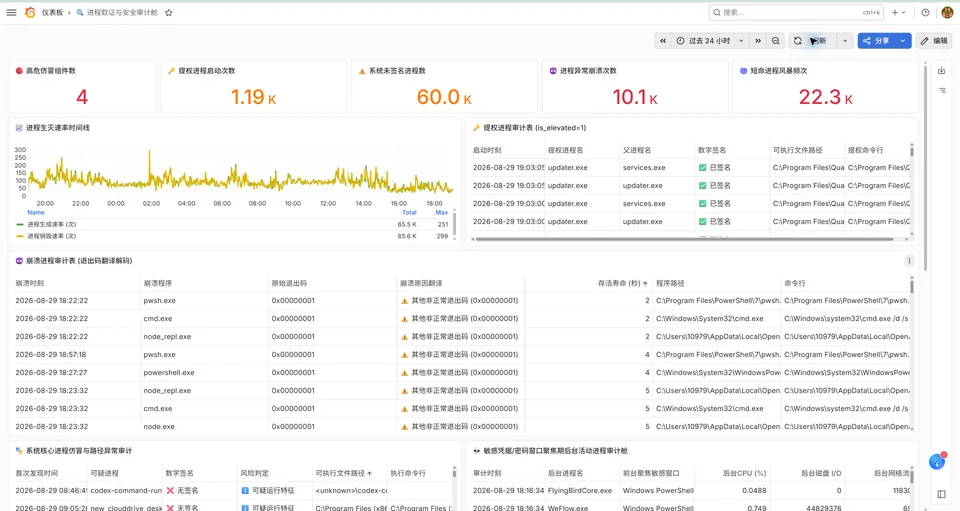The height and width of the screenshot is (511, 960).
Task: Open the hamburger navigation menu
Action: point(11,12)
